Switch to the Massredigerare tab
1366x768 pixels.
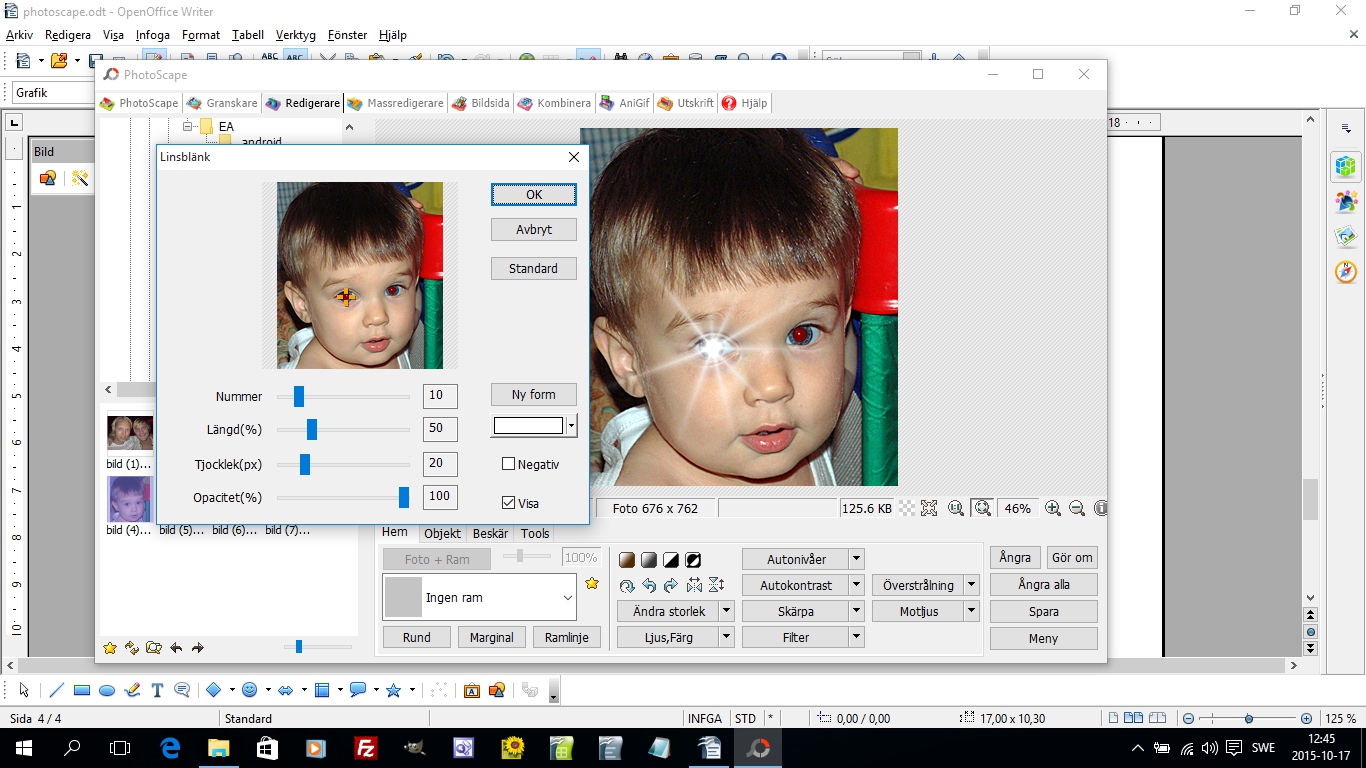click(395, 103)
